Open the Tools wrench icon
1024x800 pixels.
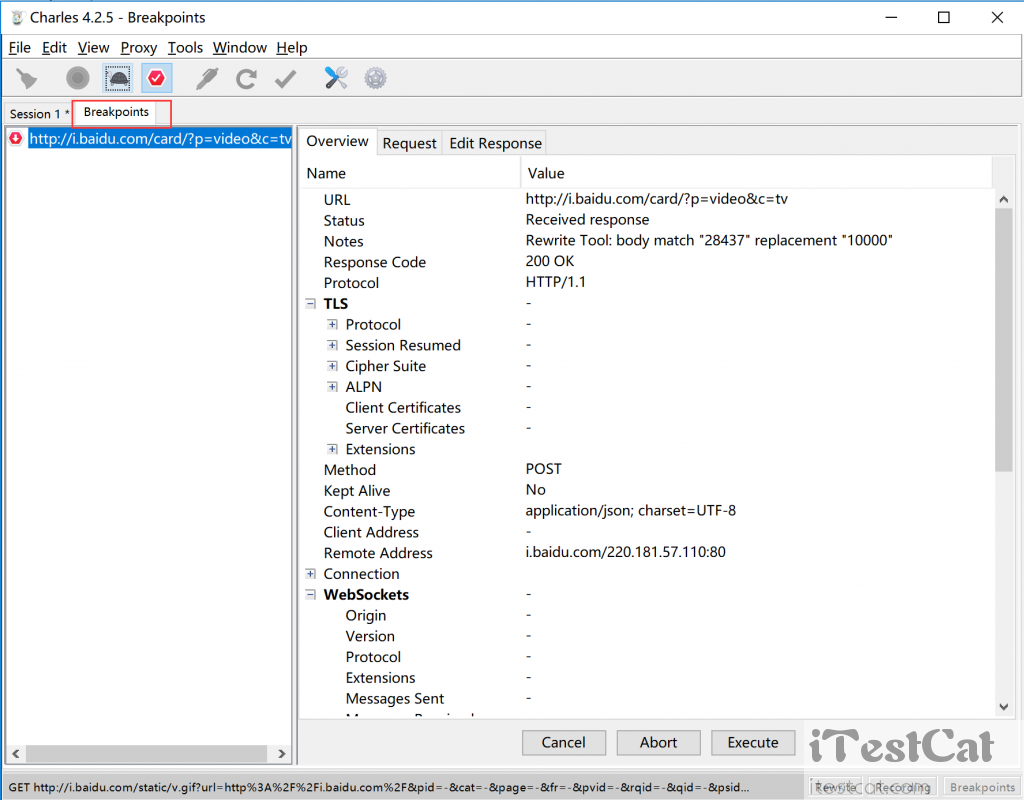(336, 79)
